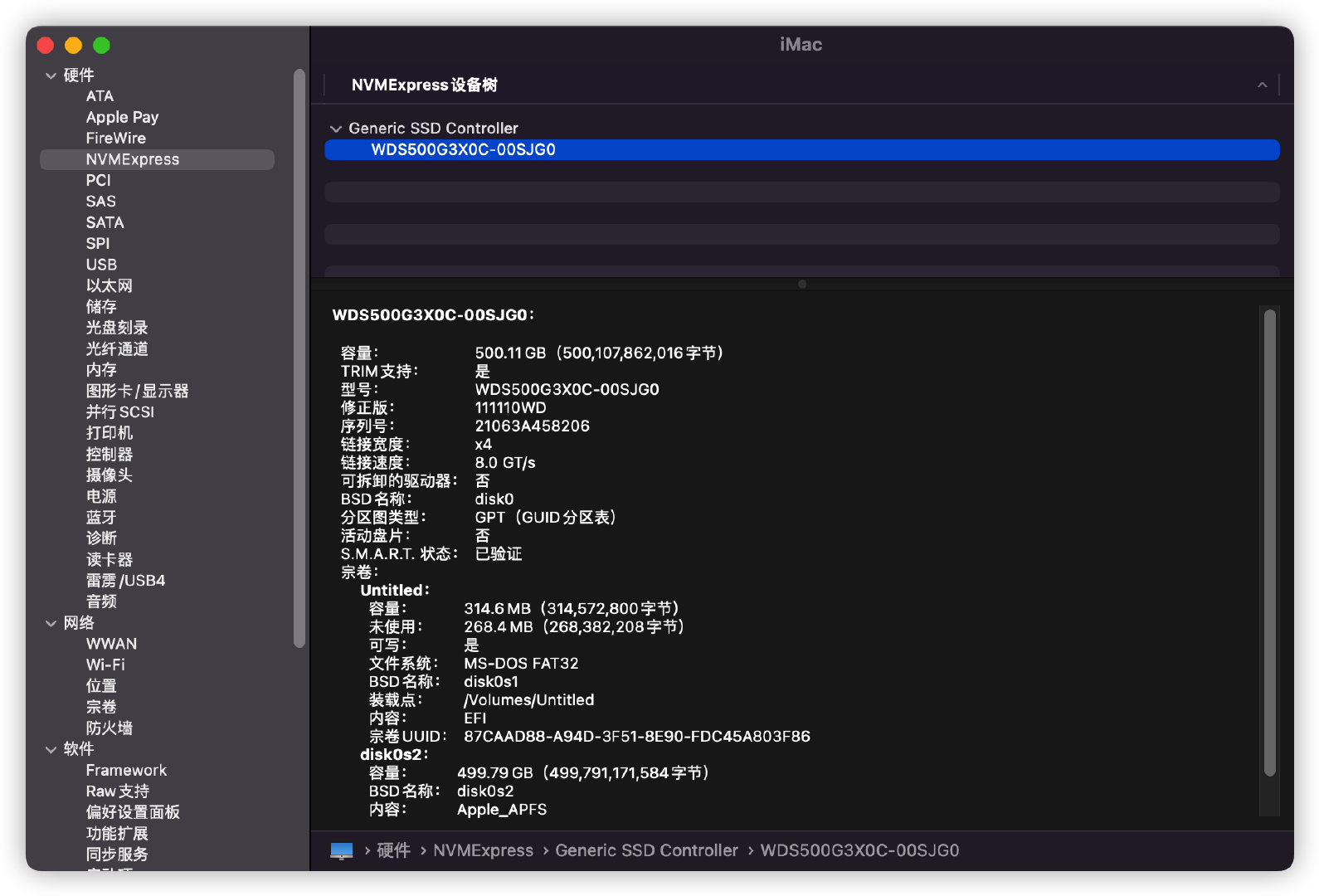Select NVMExpress in the sidebar
The width and height of the screenshot is (1319, 896).
click(157, 159)
